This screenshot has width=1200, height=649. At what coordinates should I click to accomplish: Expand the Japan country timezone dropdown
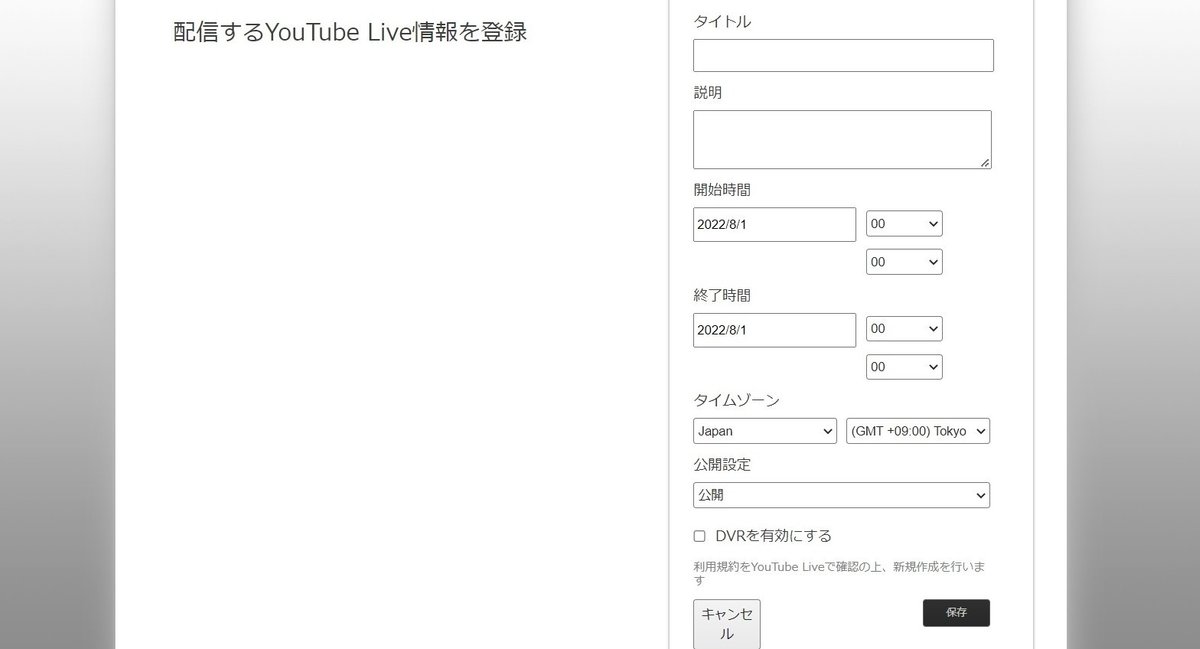(765, 431)
